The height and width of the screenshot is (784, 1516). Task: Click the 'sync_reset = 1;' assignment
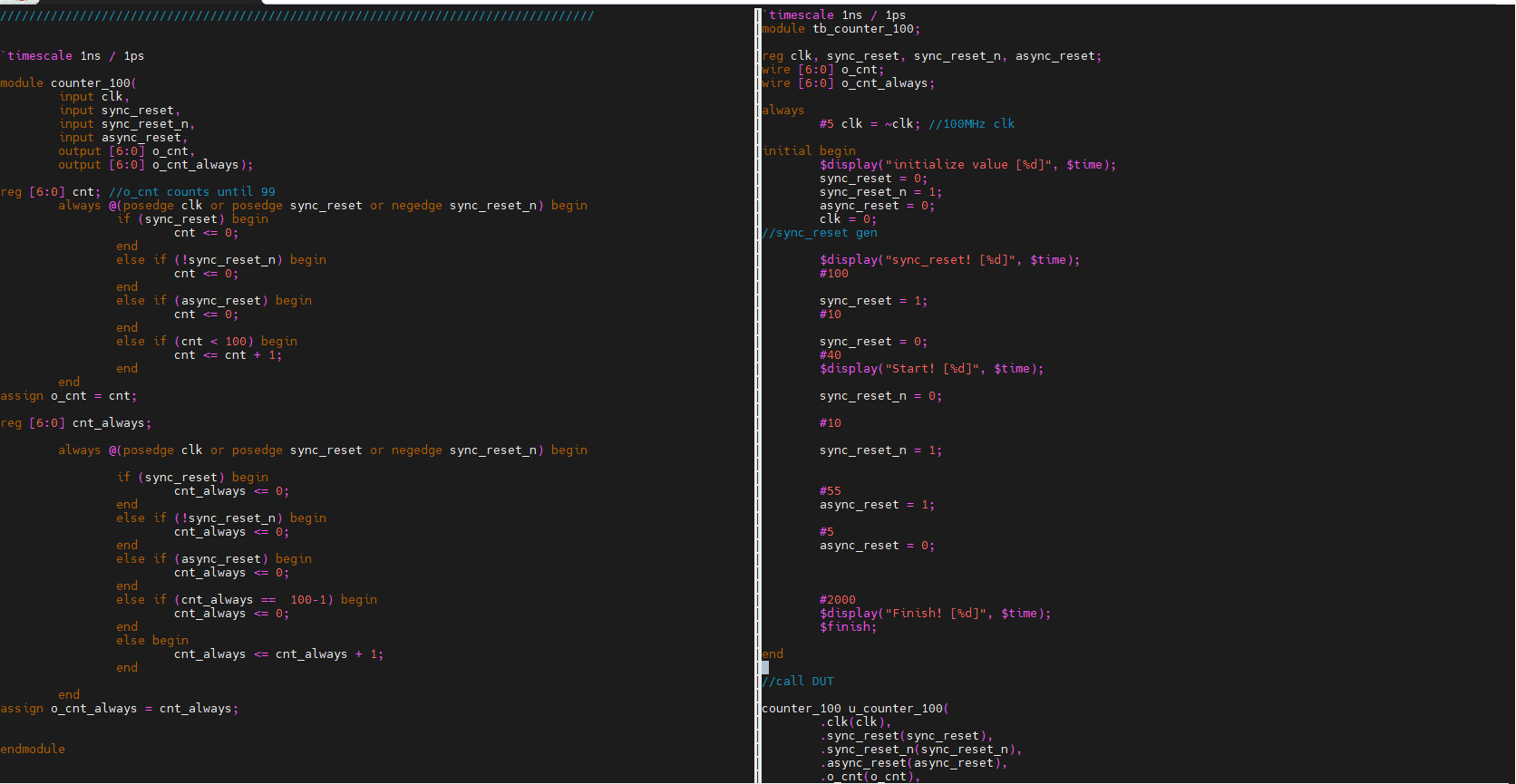point(874,301)
